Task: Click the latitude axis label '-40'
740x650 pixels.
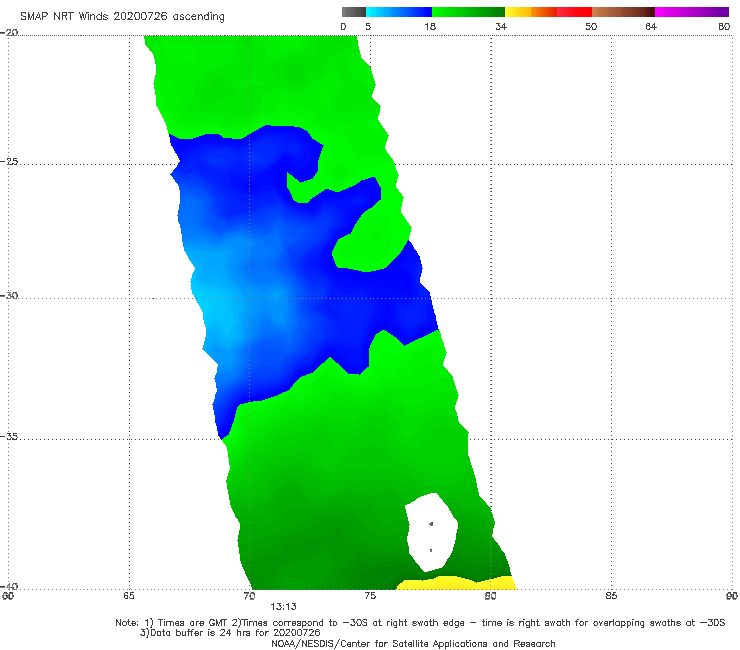Action: [x=9, y=586]
